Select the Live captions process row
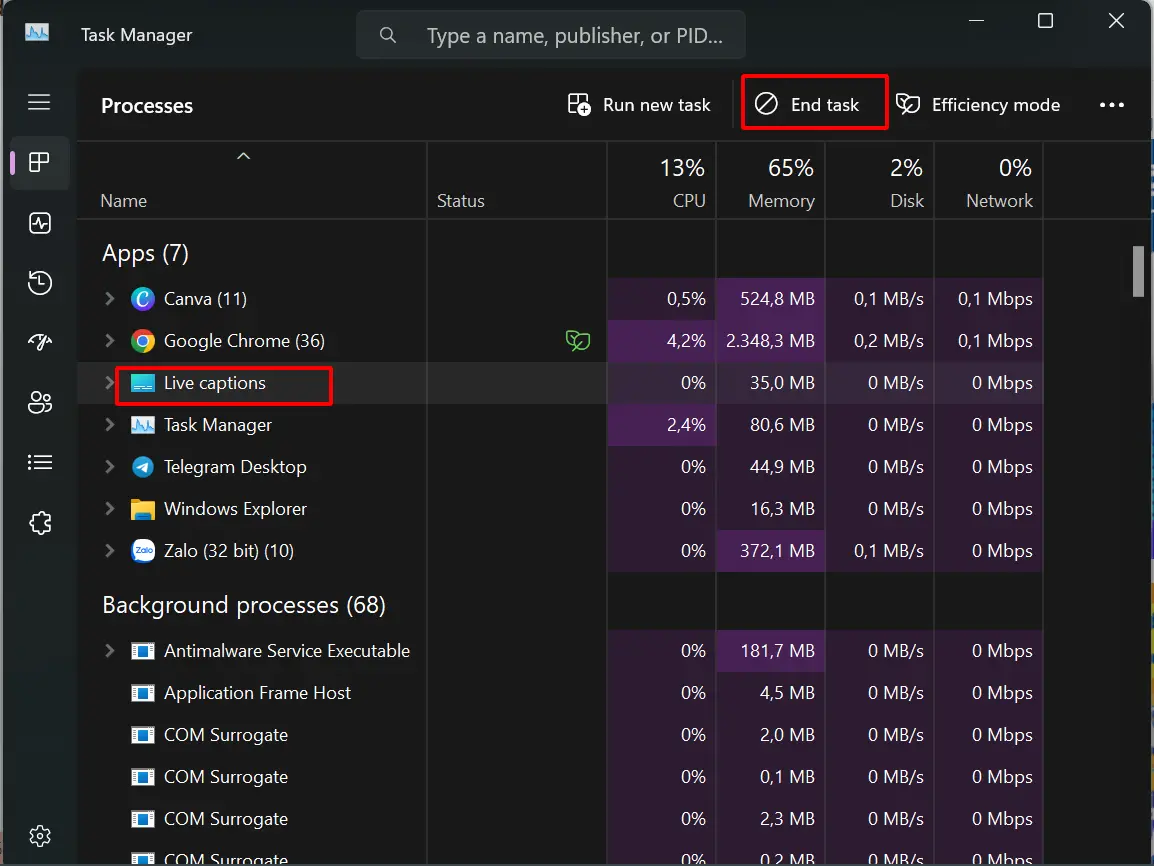The image size is (1154, 866). tap(559, 383)
